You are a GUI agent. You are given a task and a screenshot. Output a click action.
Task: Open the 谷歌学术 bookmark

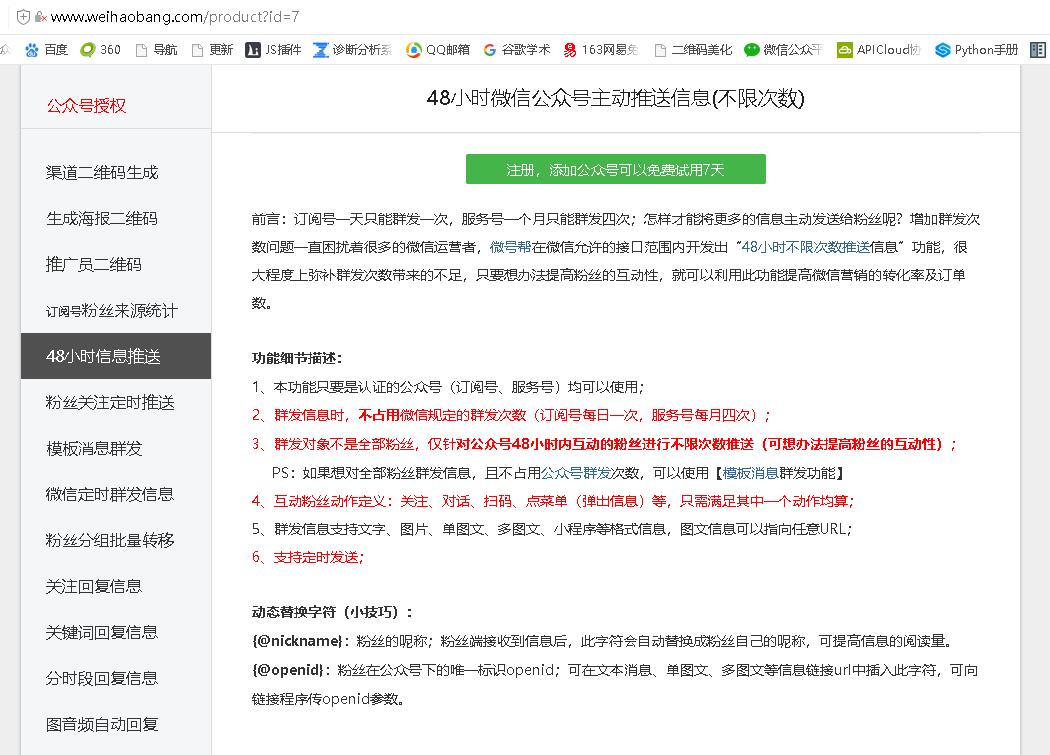click(x=516, y=50)
